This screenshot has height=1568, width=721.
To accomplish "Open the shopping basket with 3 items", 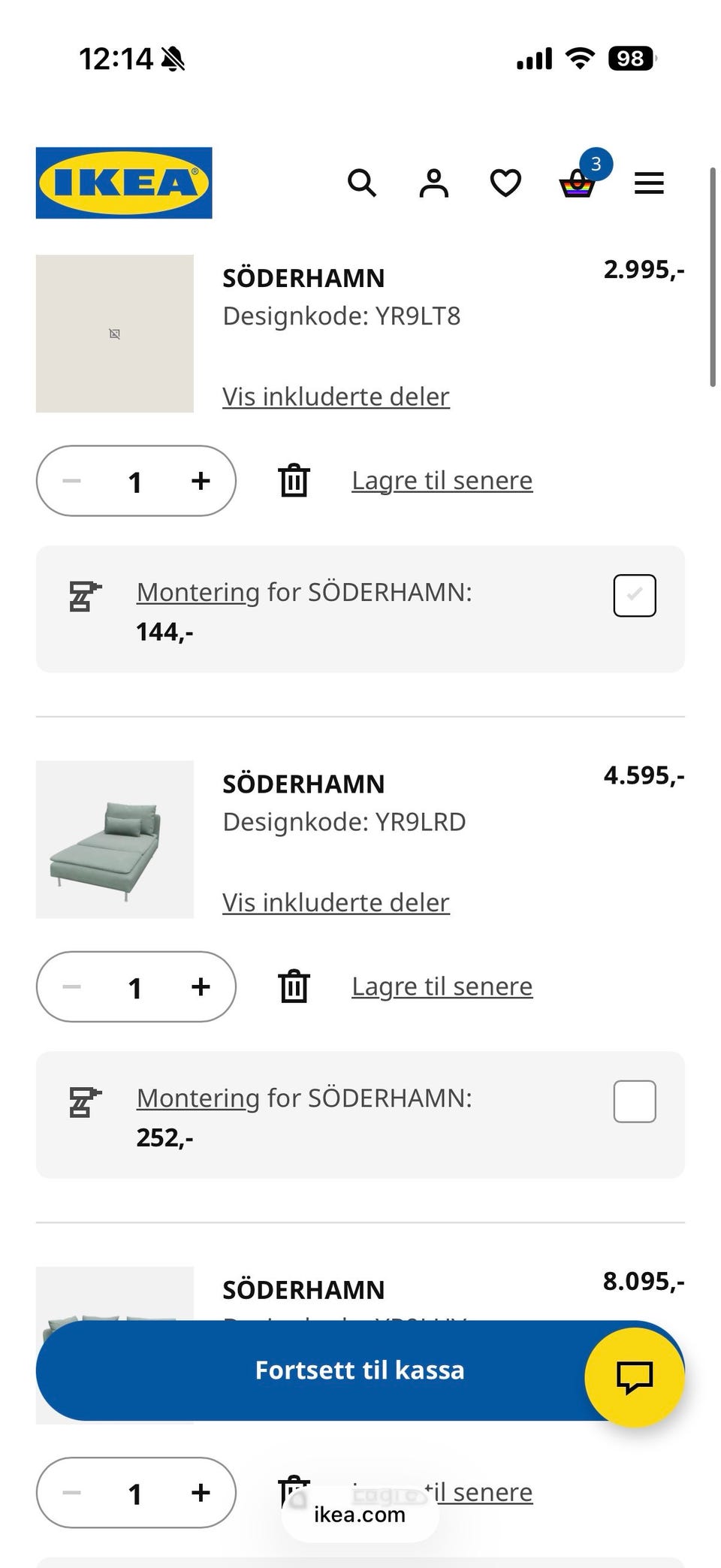I will click(x=578, y=183).
